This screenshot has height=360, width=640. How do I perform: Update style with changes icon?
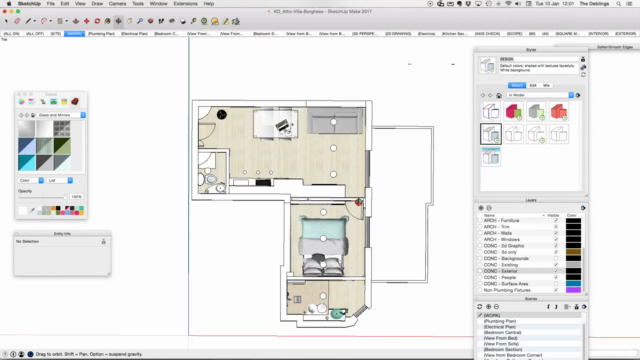coord(583,75)
